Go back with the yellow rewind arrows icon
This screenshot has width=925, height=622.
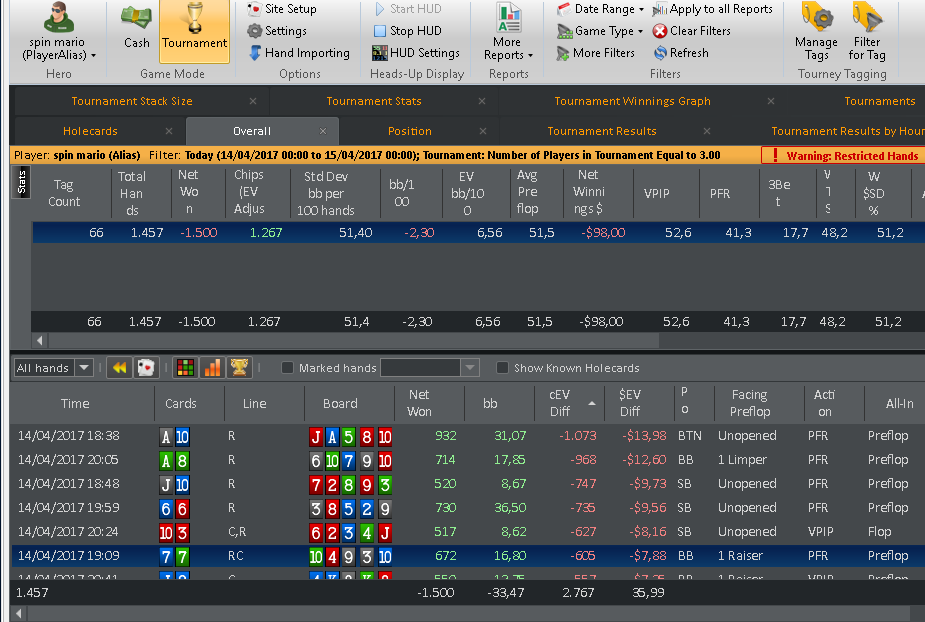tap(119, 368)
